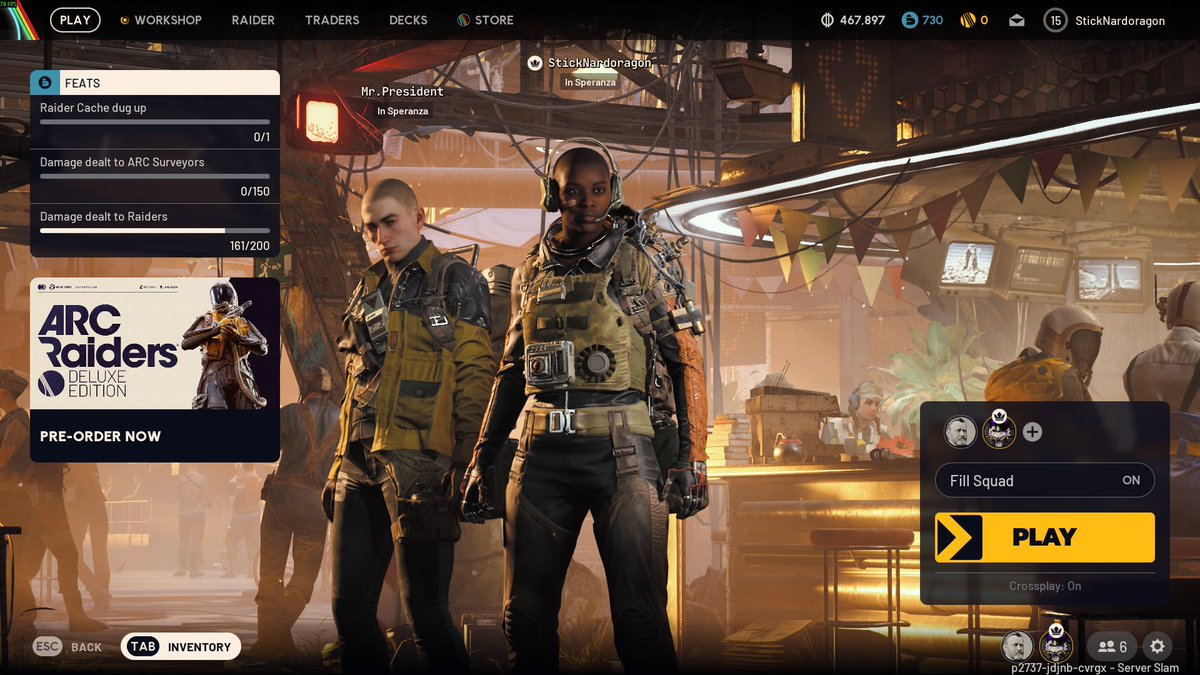Click the ESC BACK button
Screen dimensions: 1200x675
(68, 647)
